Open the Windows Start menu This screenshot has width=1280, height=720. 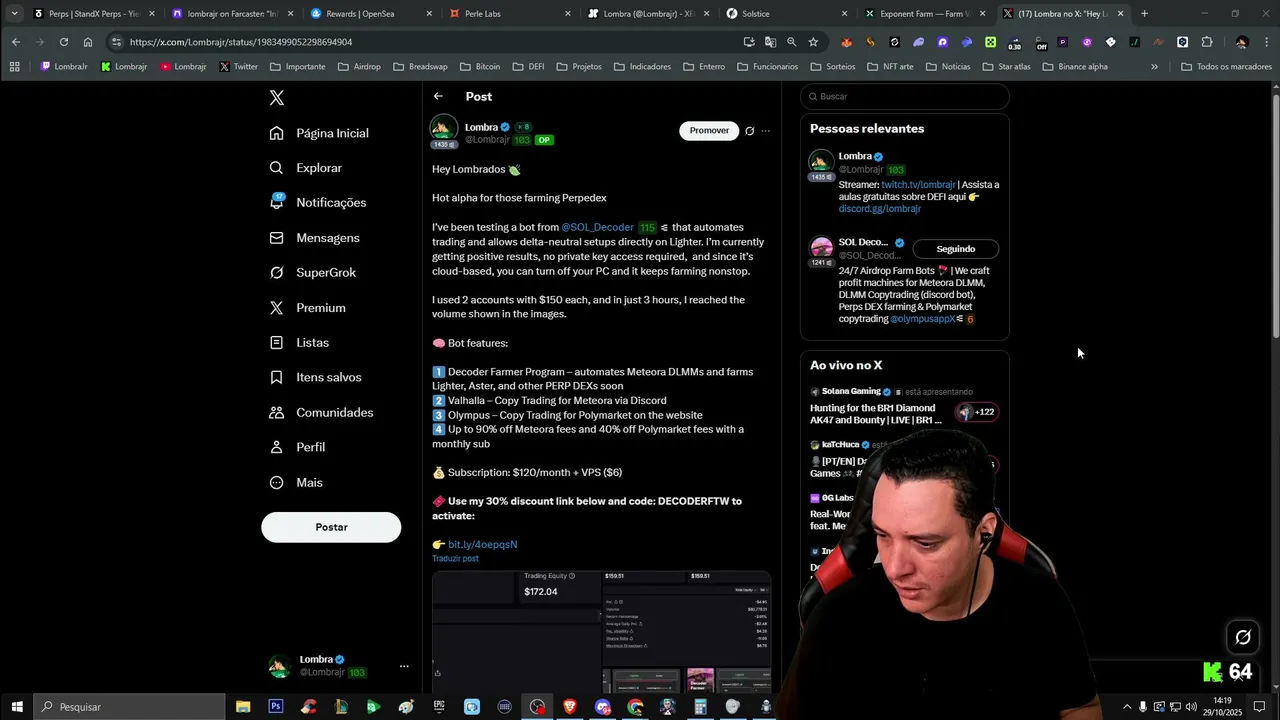(17, 706)
